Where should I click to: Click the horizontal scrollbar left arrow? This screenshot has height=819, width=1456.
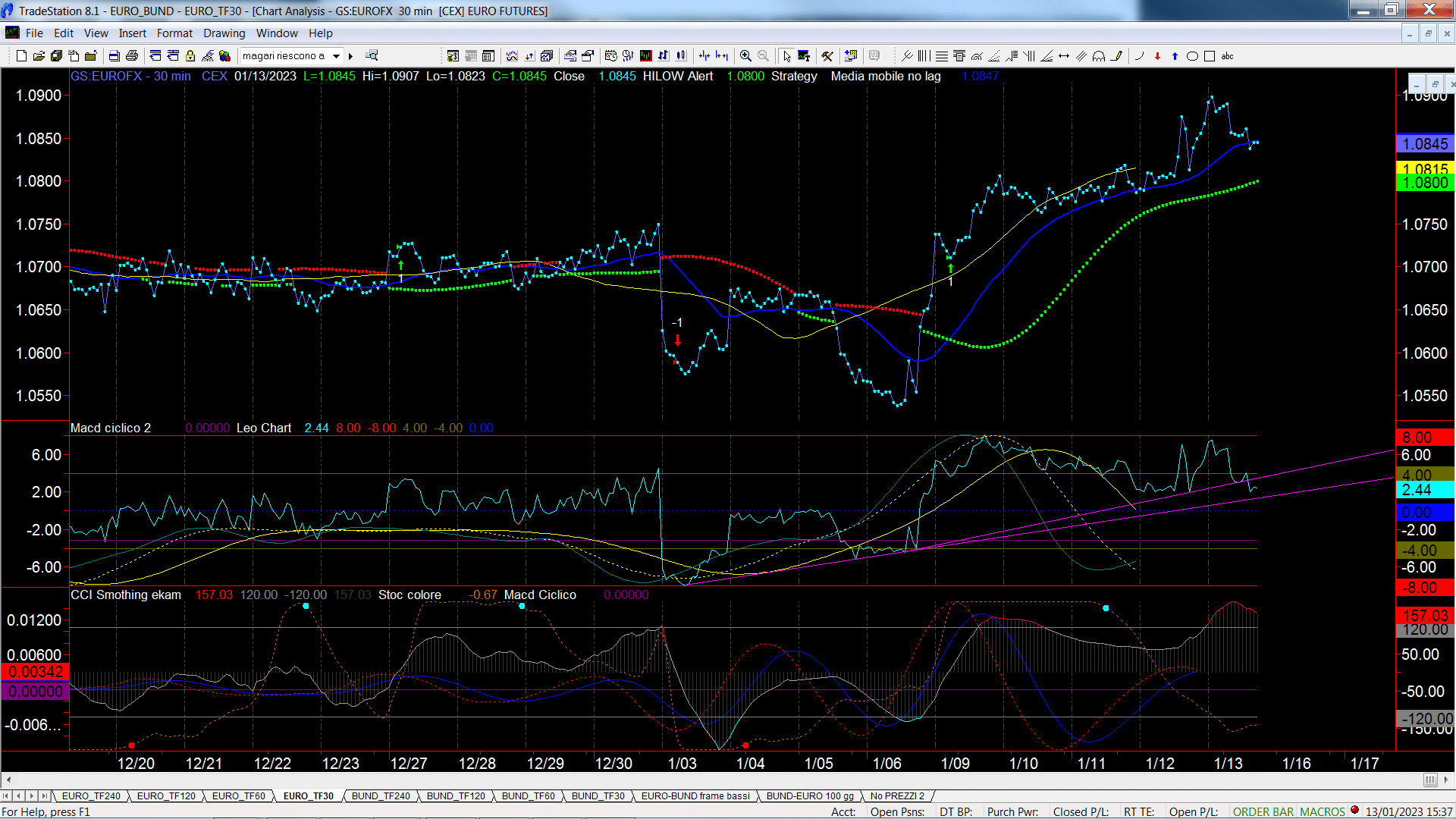[8, 780]
